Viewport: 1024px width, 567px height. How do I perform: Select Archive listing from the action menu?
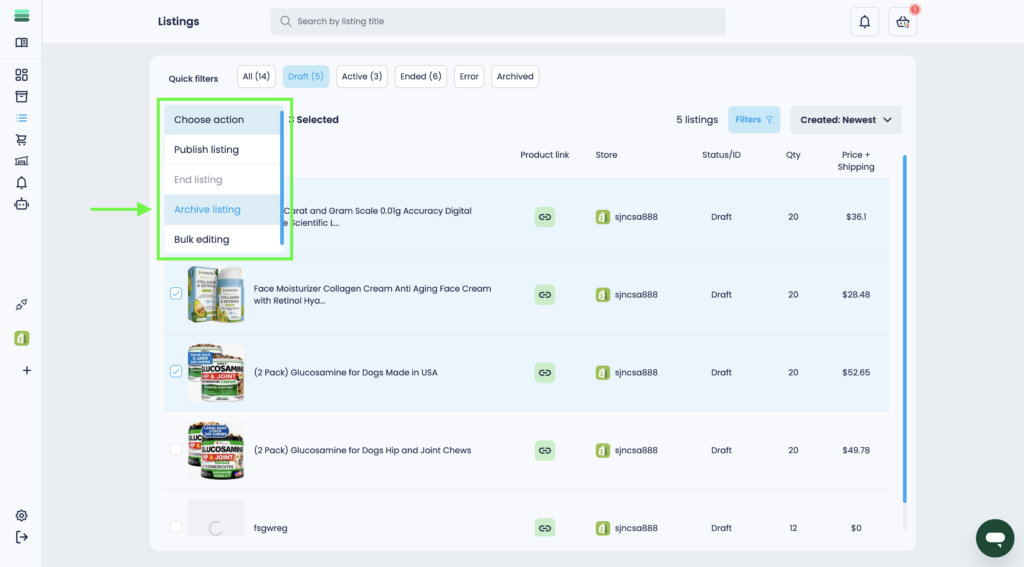208,210
